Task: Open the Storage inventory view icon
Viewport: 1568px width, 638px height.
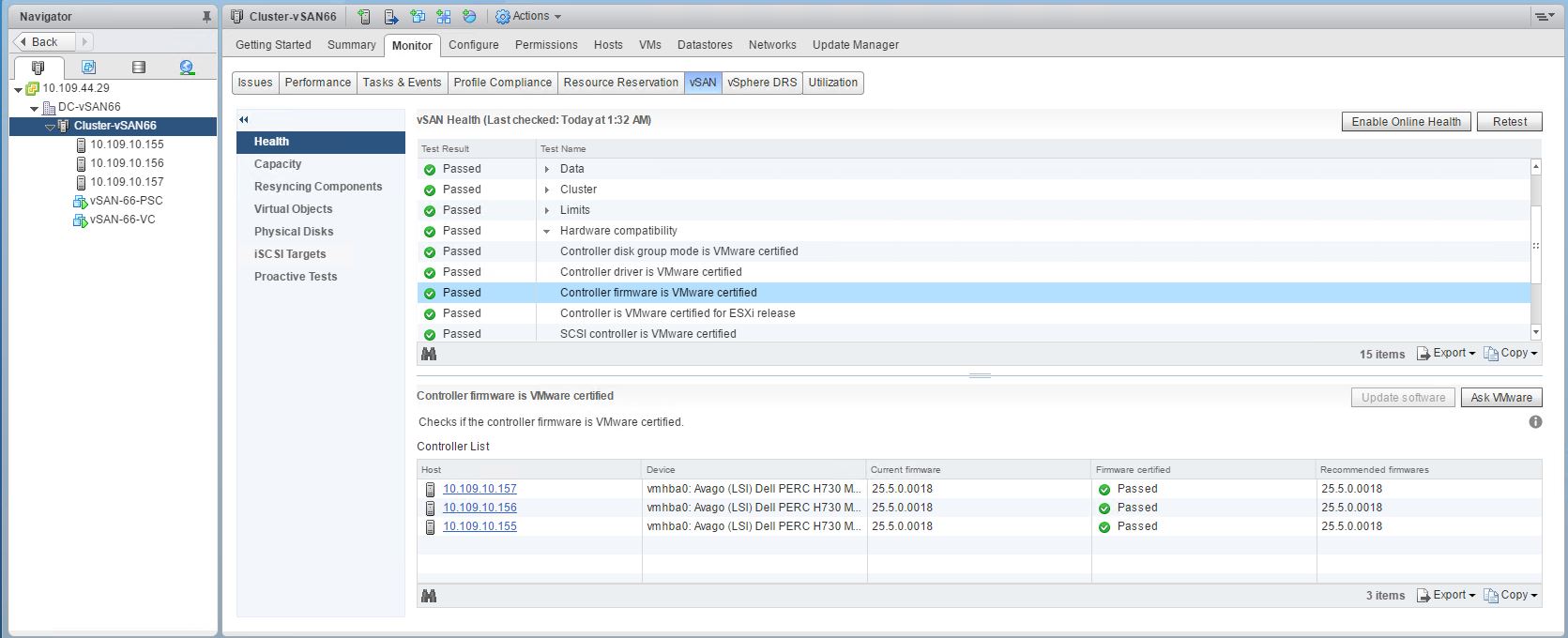Action: click(139, 68)
